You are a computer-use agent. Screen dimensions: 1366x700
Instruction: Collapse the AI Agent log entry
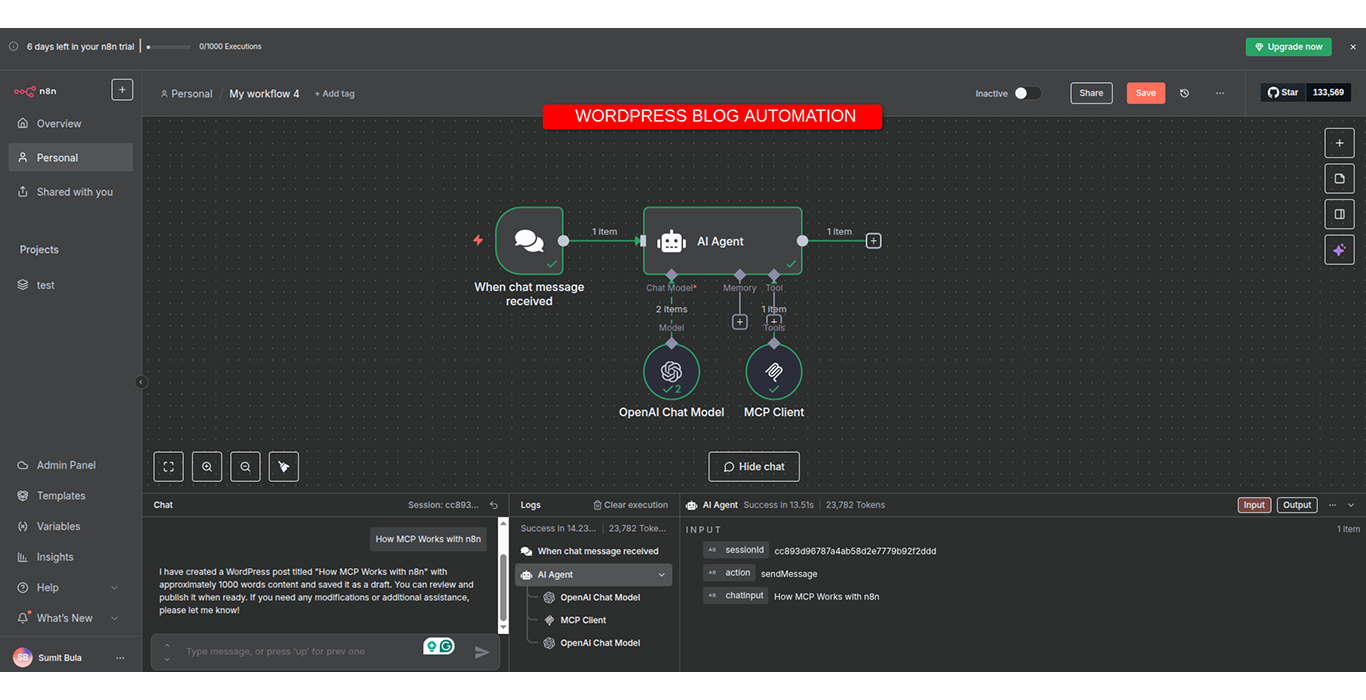[661, 574]
